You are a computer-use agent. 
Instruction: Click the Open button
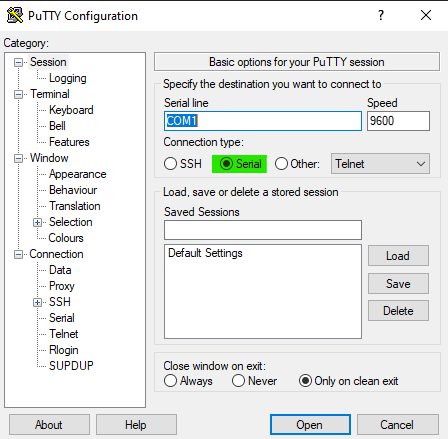pos(310,425)
